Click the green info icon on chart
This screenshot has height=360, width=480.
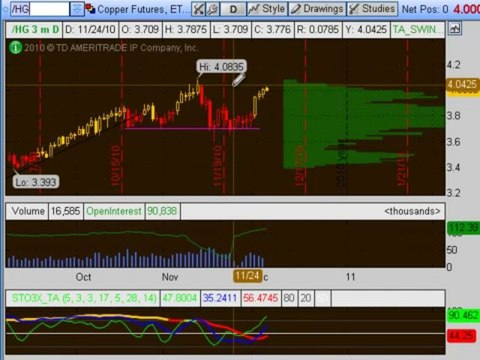click(x=15, y=47)
